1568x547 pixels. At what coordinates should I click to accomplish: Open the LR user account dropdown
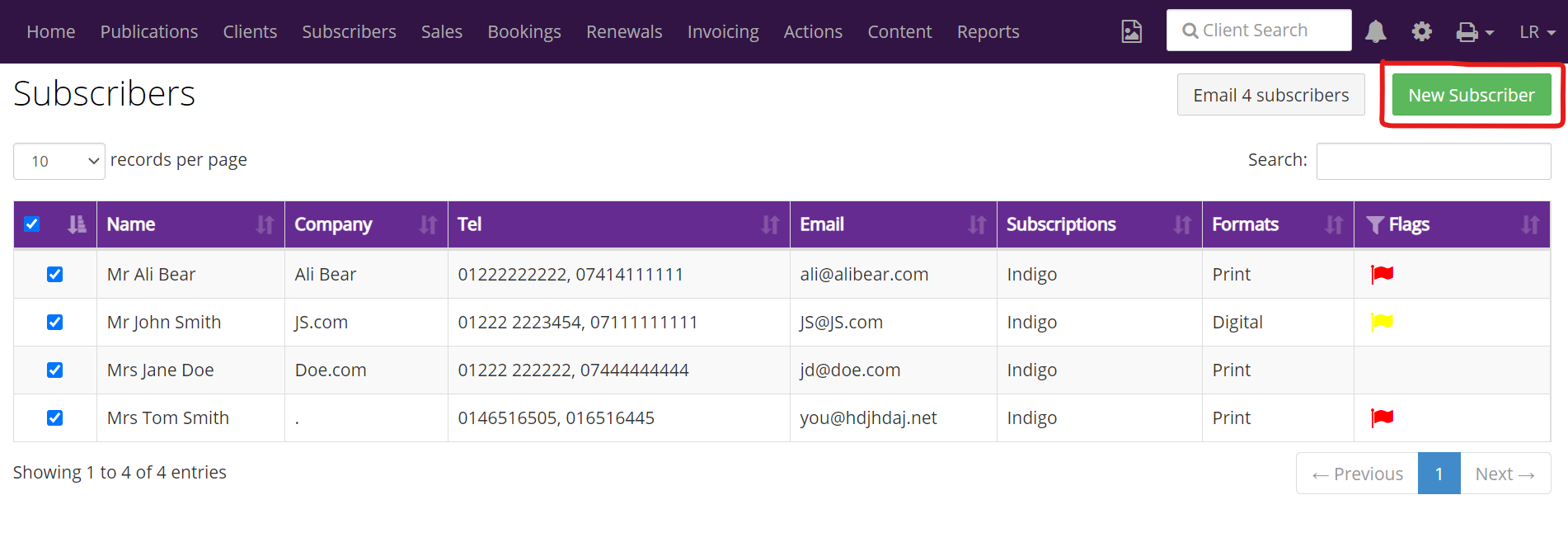pyautogui.click(x=1537, y=32)
